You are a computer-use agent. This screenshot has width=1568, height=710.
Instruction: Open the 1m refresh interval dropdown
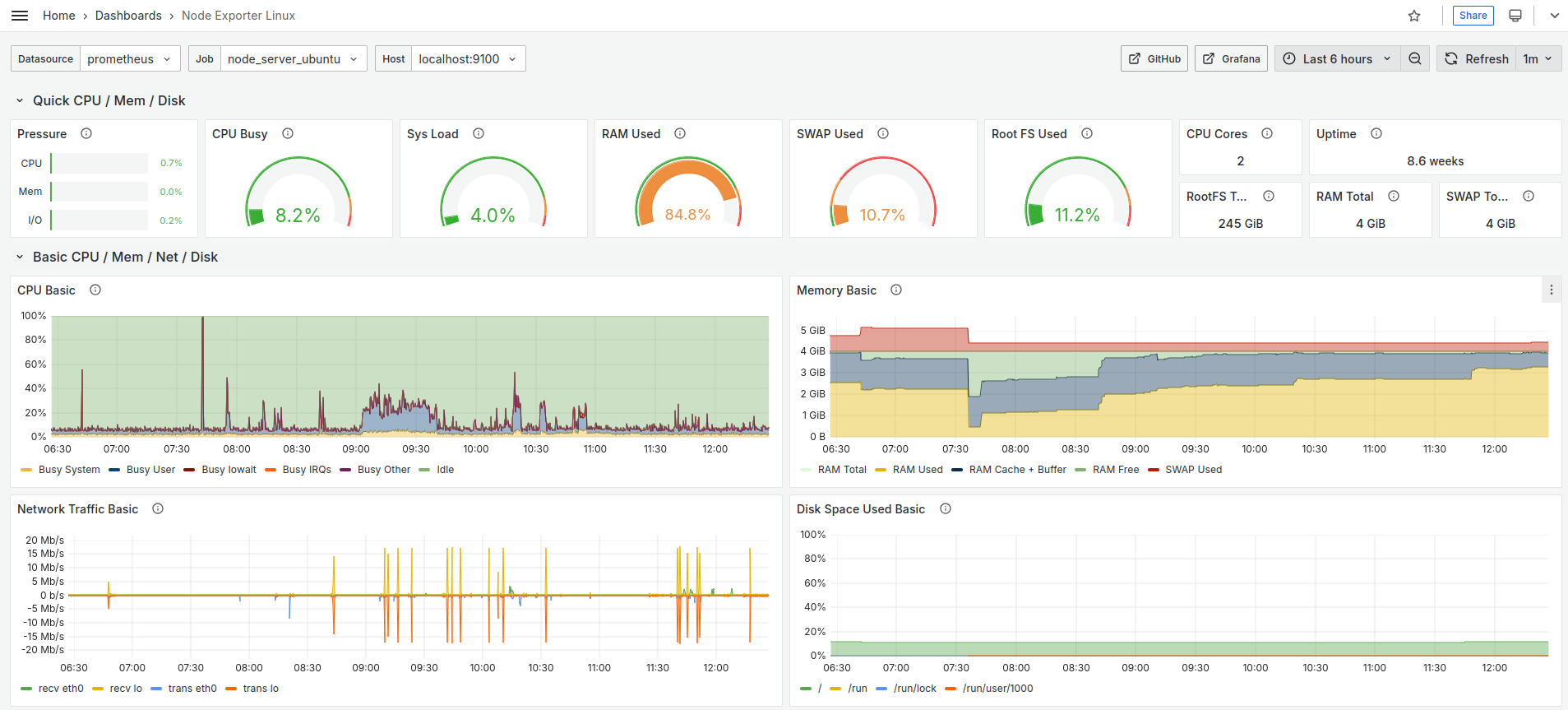[x=1538, y=58]
